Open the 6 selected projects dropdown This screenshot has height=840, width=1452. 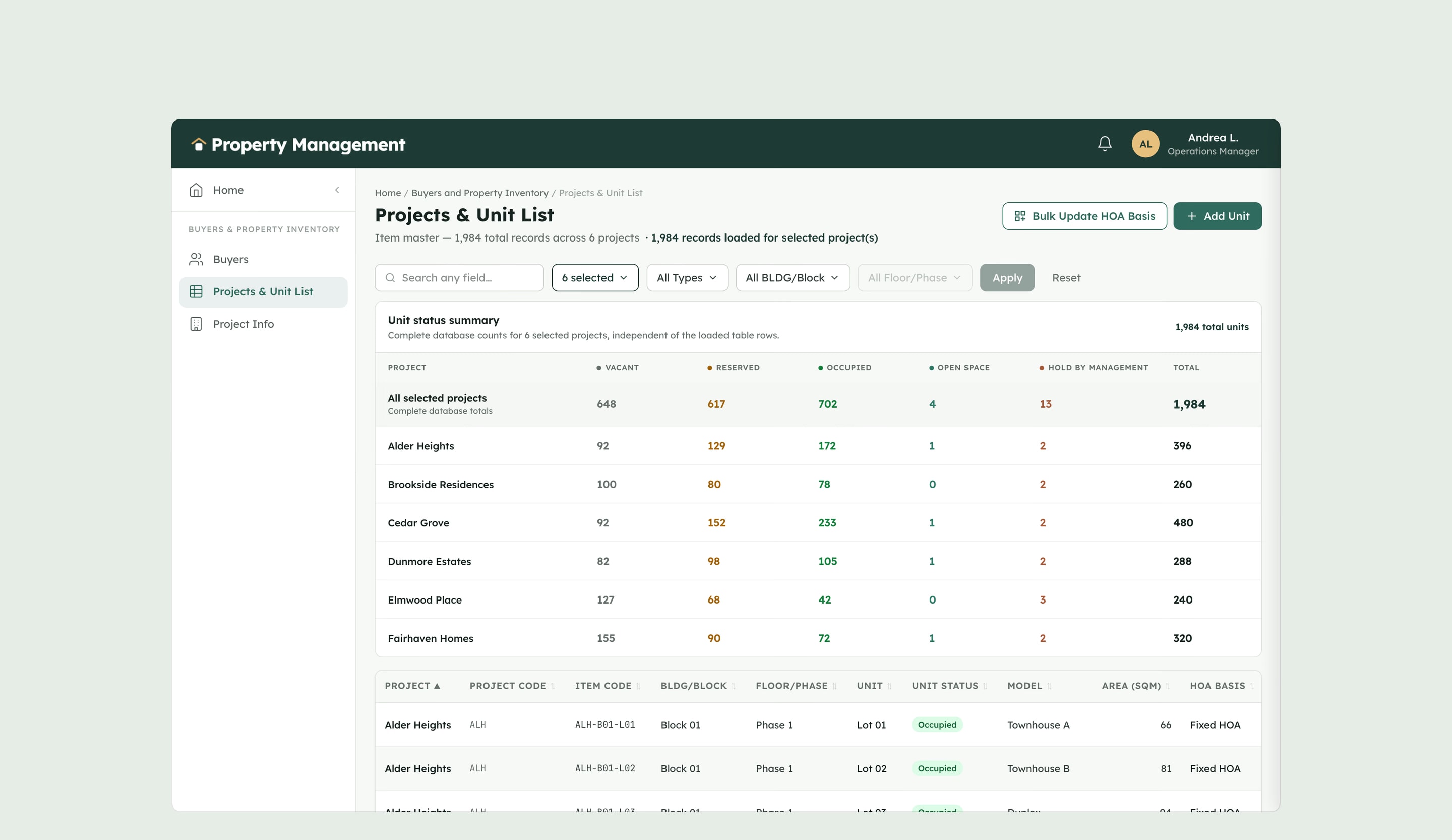594,278
